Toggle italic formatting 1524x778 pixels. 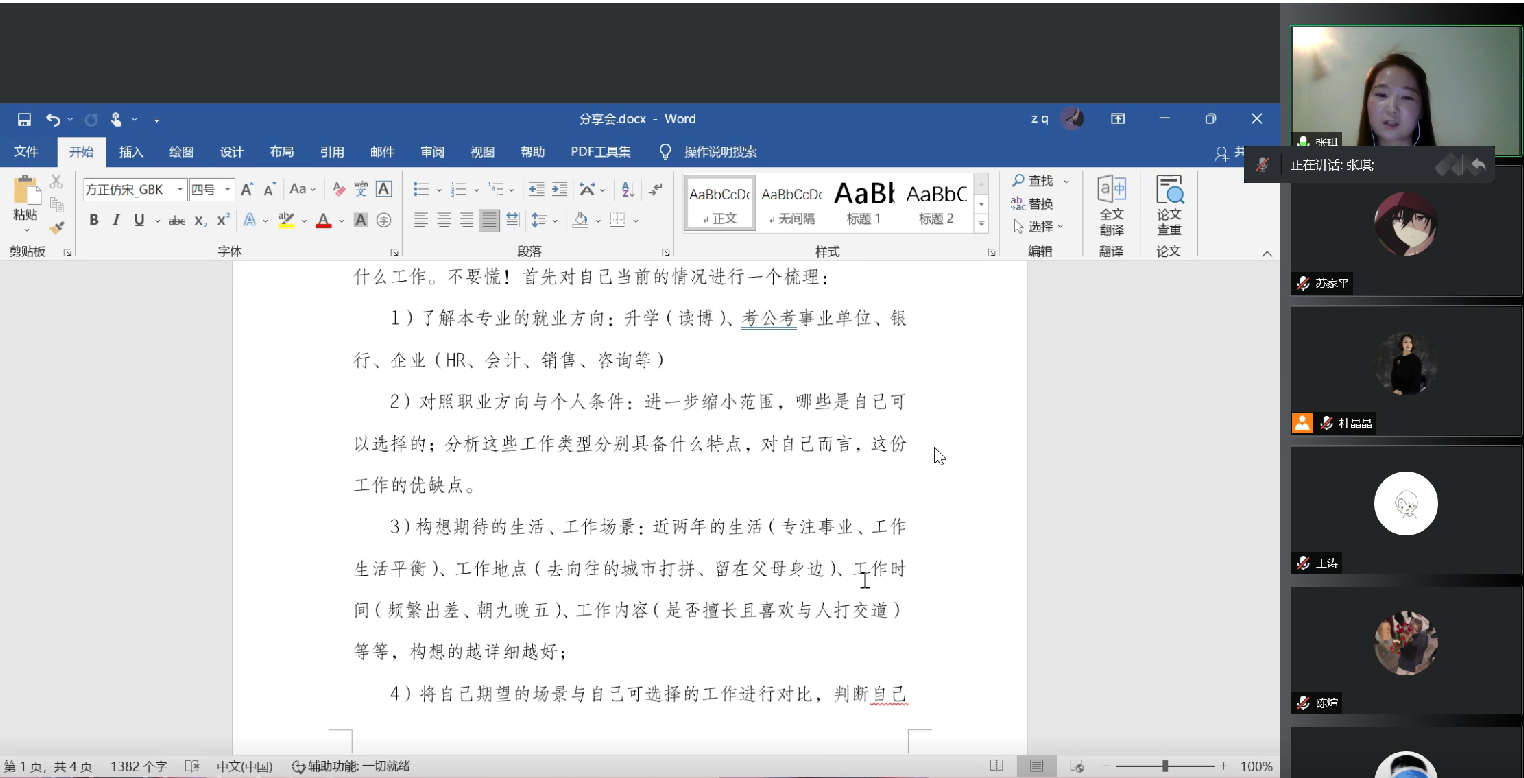[x=116, y=220]
